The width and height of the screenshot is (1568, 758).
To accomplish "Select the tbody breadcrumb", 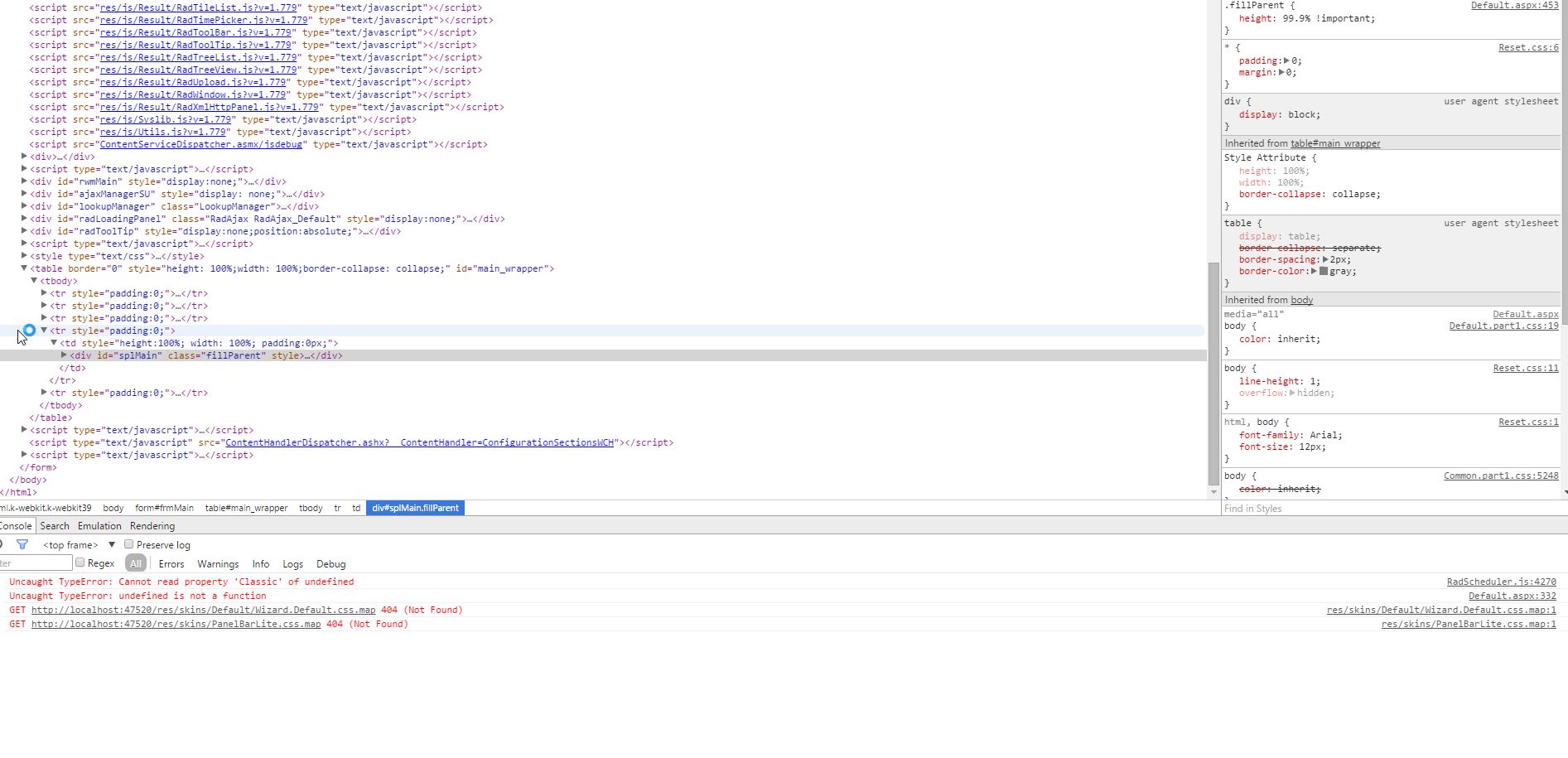I will point(311,508).
